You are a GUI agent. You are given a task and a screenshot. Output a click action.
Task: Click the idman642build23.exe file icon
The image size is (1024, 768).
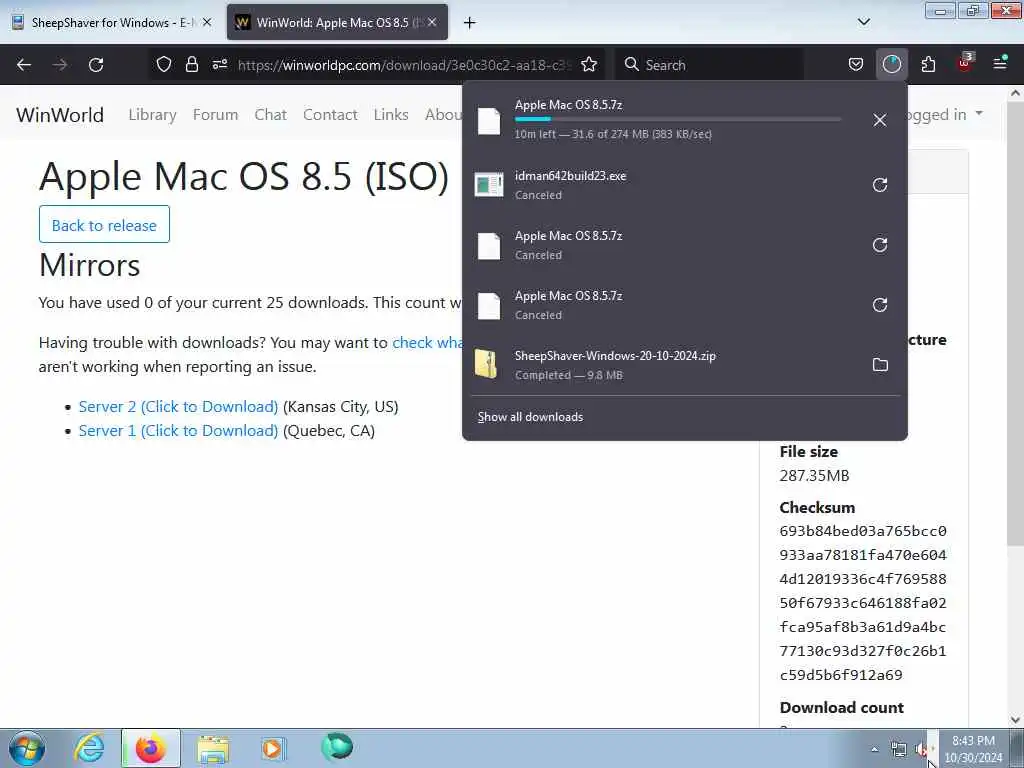[x=488, y=185]
